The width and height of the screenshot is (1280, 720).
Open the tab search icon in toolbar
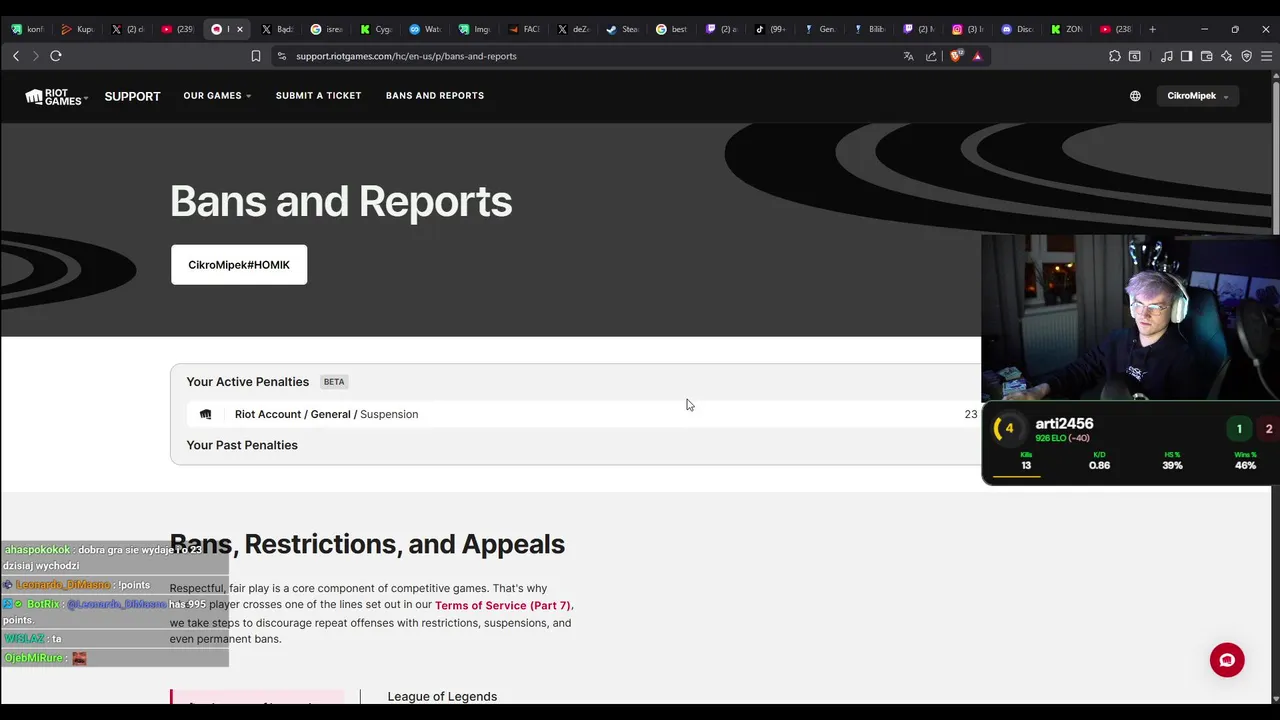click(x=1135, y=56)
